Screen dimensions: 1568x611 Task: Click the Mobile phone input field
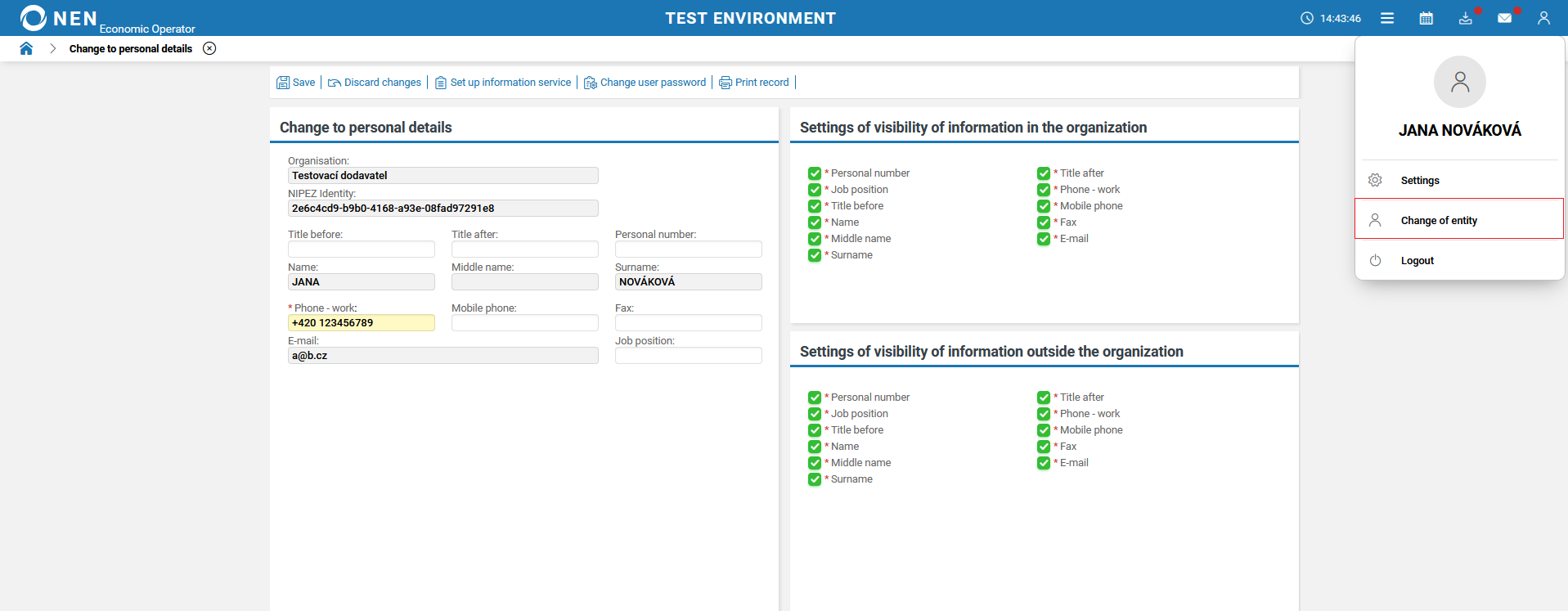[525, 322]
